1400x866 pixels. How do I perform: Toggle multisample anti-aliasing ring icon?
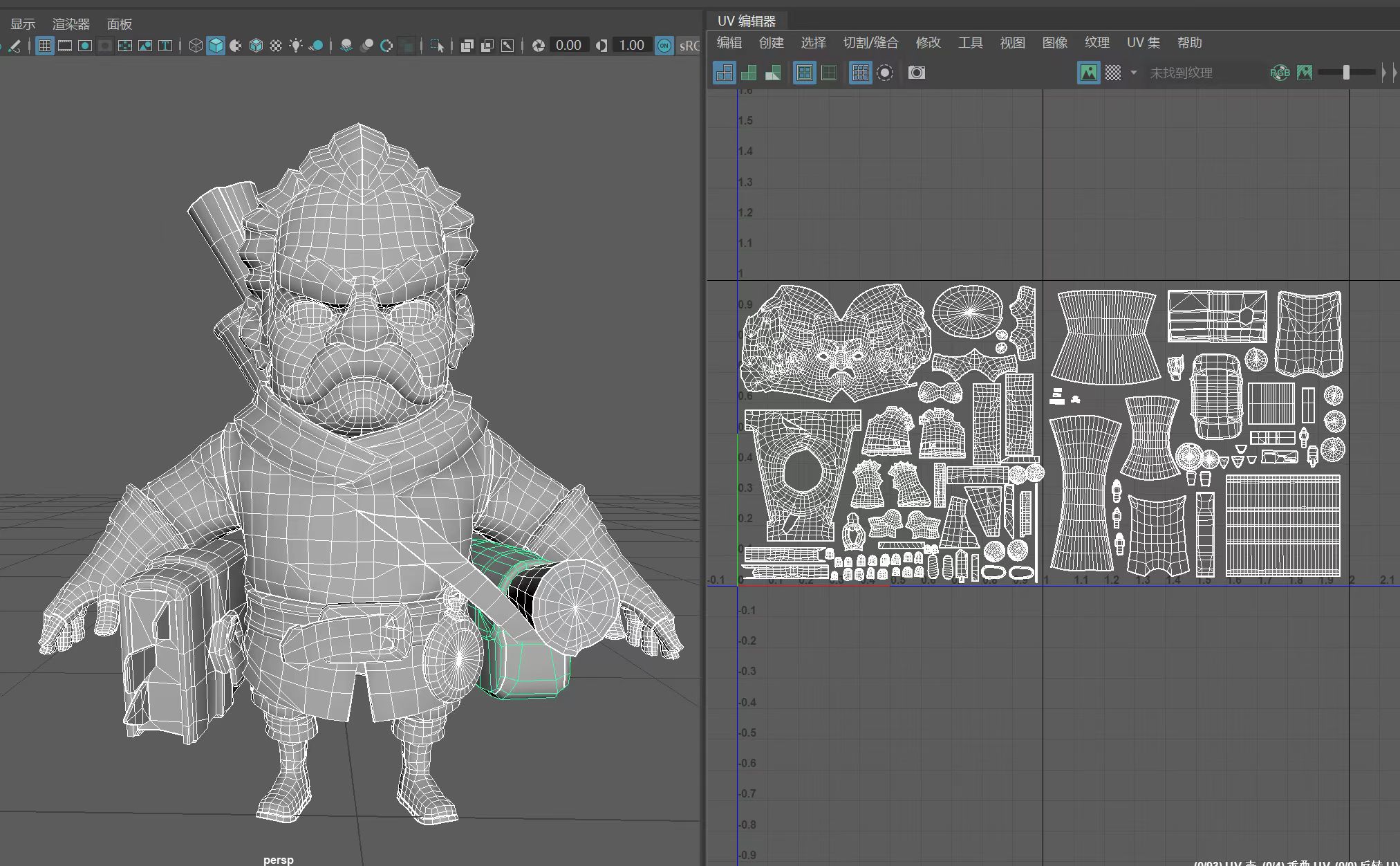click(x=386, y=46)
